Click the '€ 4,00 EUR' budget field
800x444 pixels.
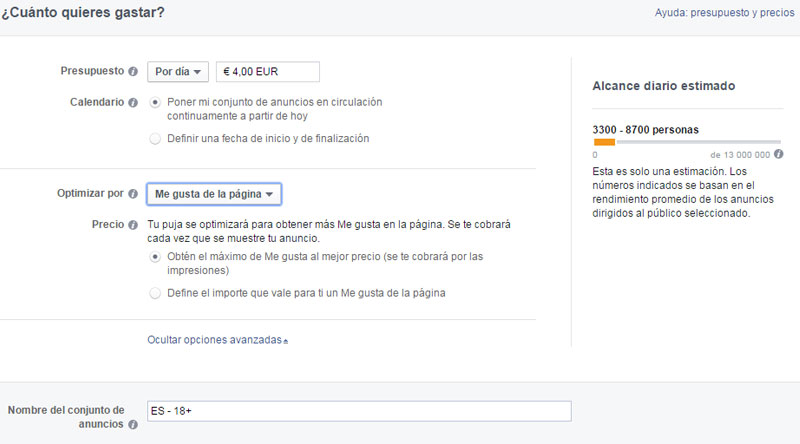point(268,71)
